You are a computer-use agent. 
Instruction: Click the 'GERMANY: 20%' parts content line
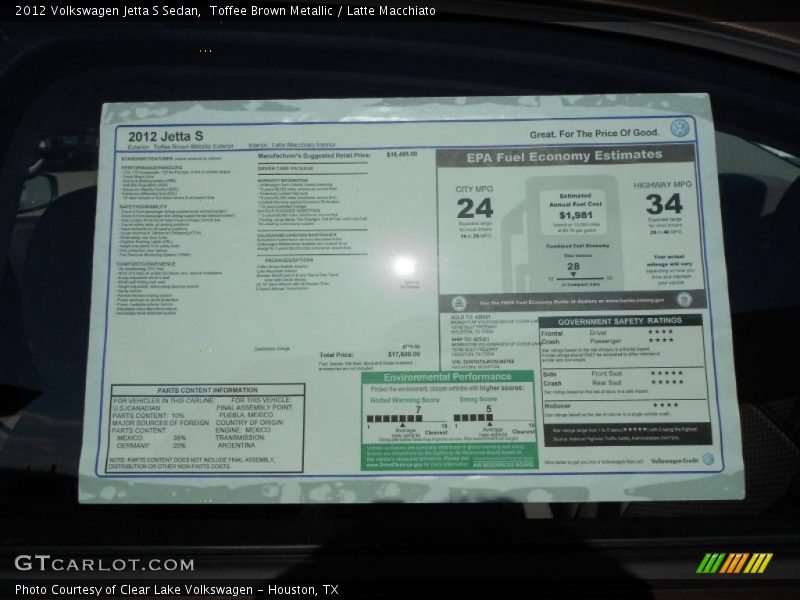pos(151,445)
